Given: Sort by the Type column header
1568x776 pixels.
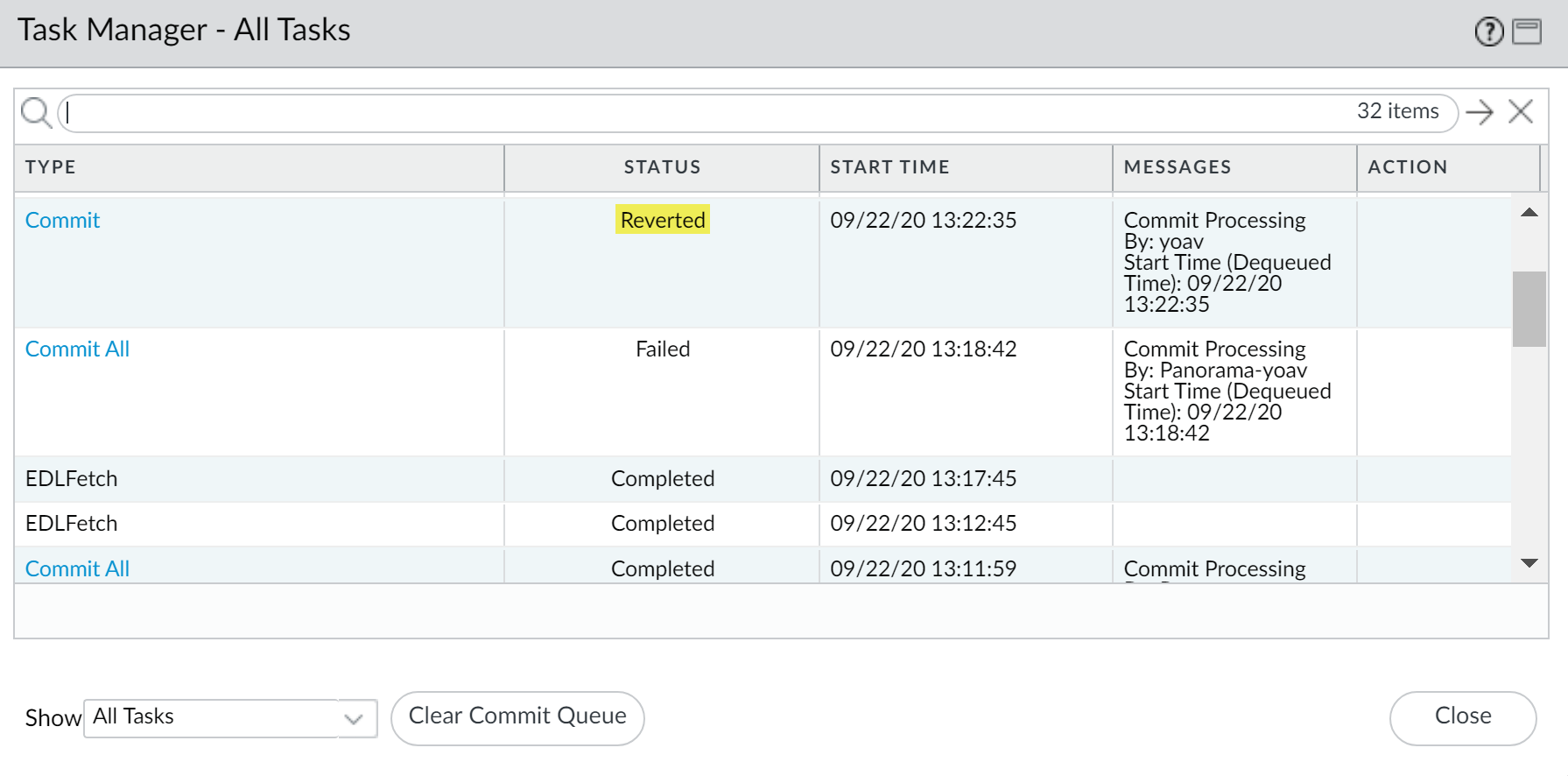Looking at the screenshot, I should click(x=51, y=167).
